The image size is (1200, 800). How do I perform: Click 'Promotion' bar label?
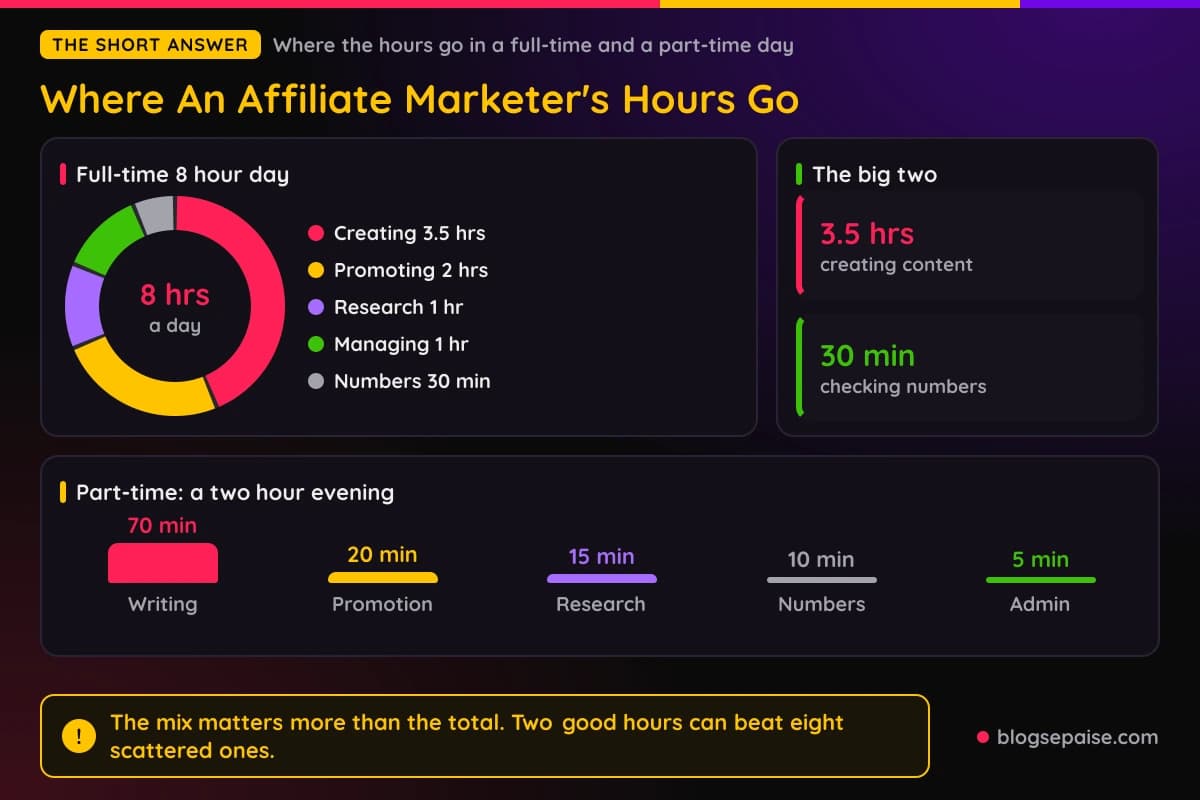click(382, 604)
